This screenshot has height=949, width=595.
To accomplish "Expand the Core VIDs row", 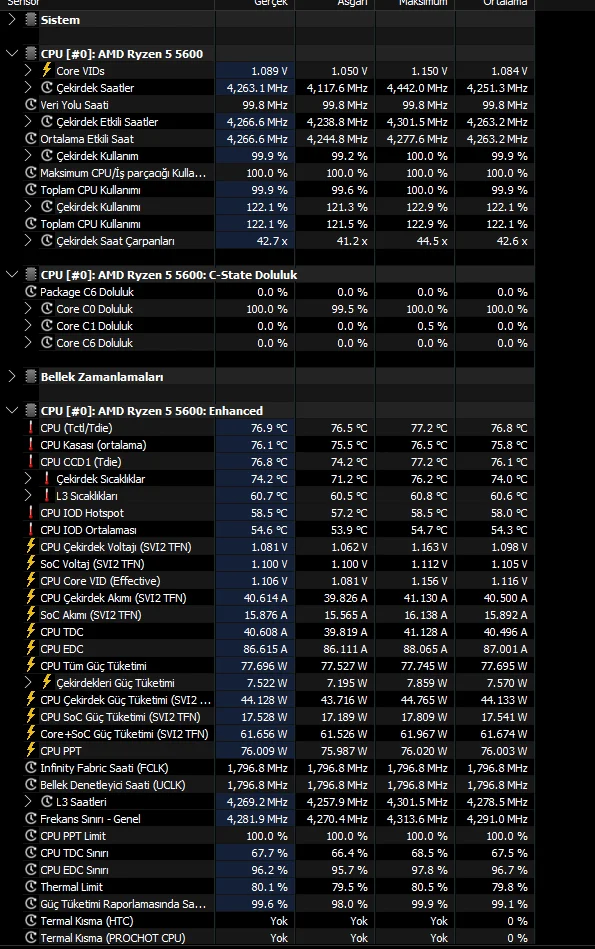I will tap(28, 71).
